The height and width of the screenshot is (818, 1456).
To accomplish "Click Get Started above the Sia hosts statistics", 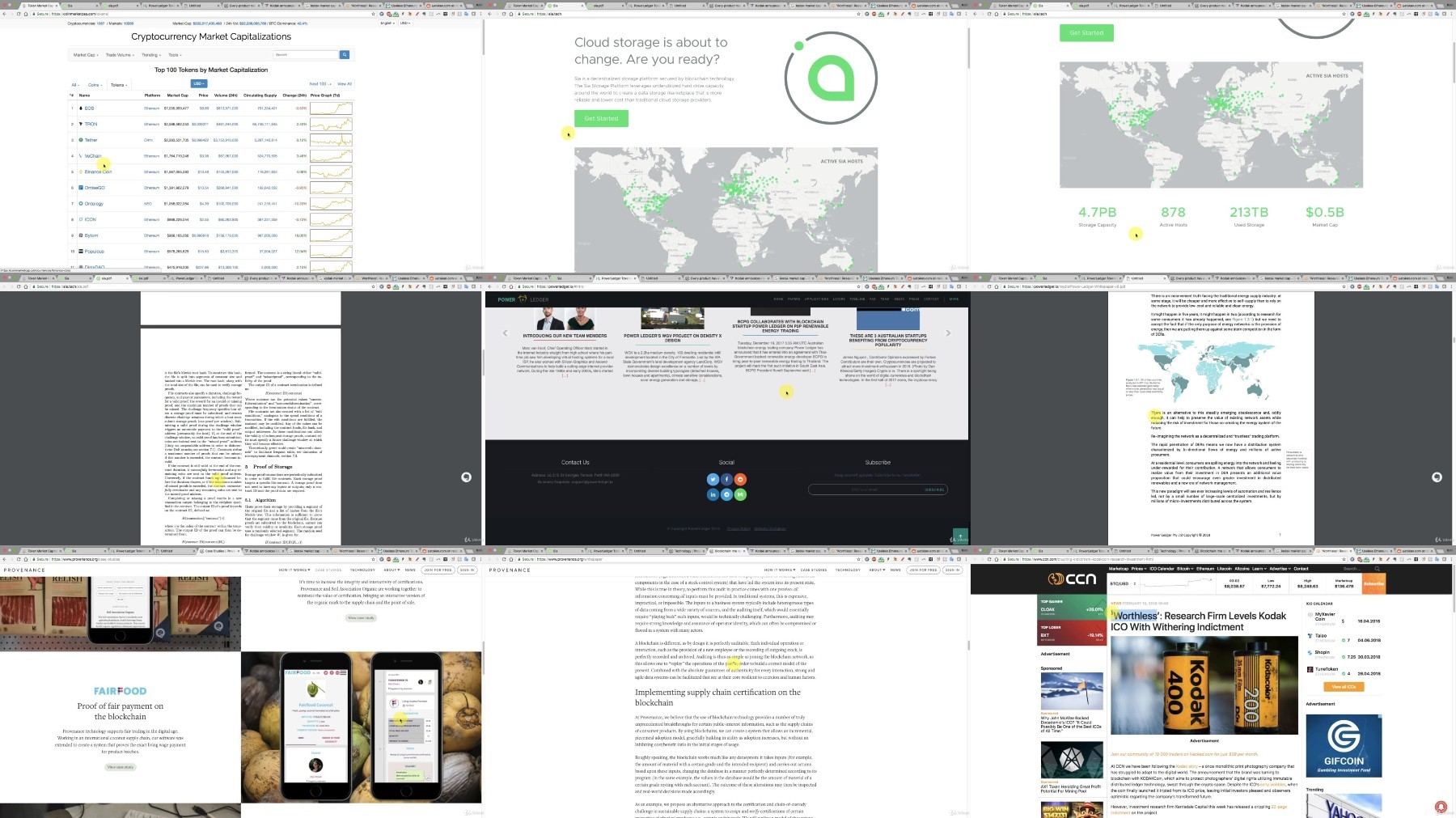I will [1086, 33].
